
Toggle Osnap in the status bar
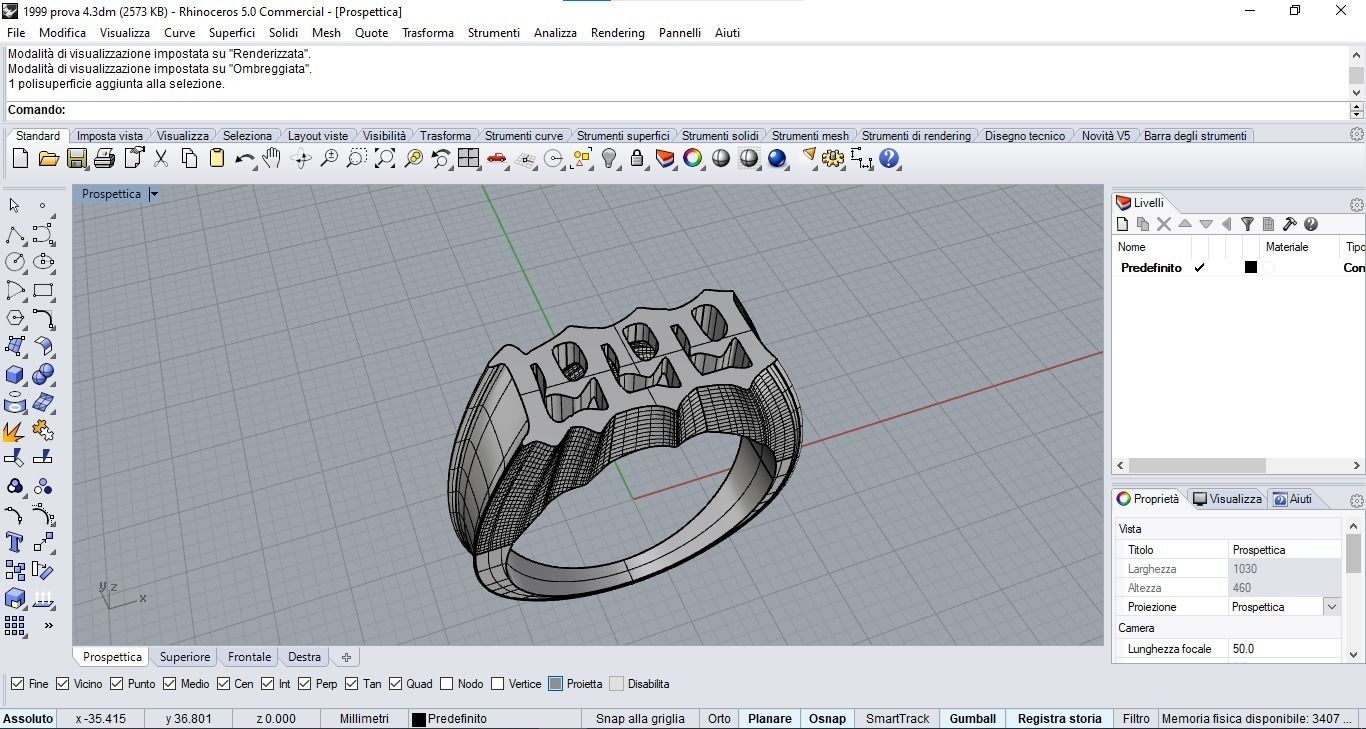pos(828,719)
